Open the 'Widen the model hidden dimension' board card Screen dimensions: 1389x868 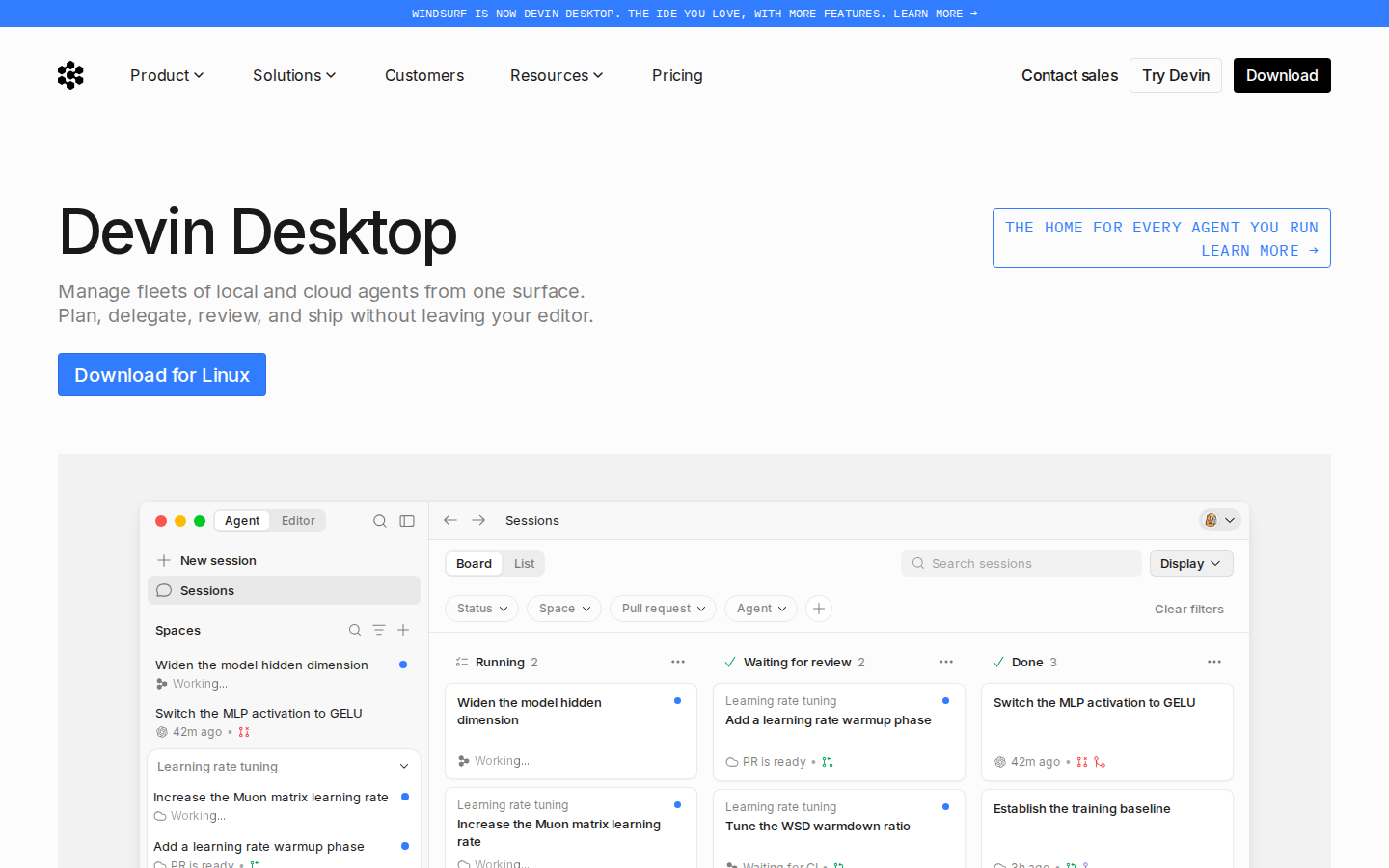coord(571,731)
